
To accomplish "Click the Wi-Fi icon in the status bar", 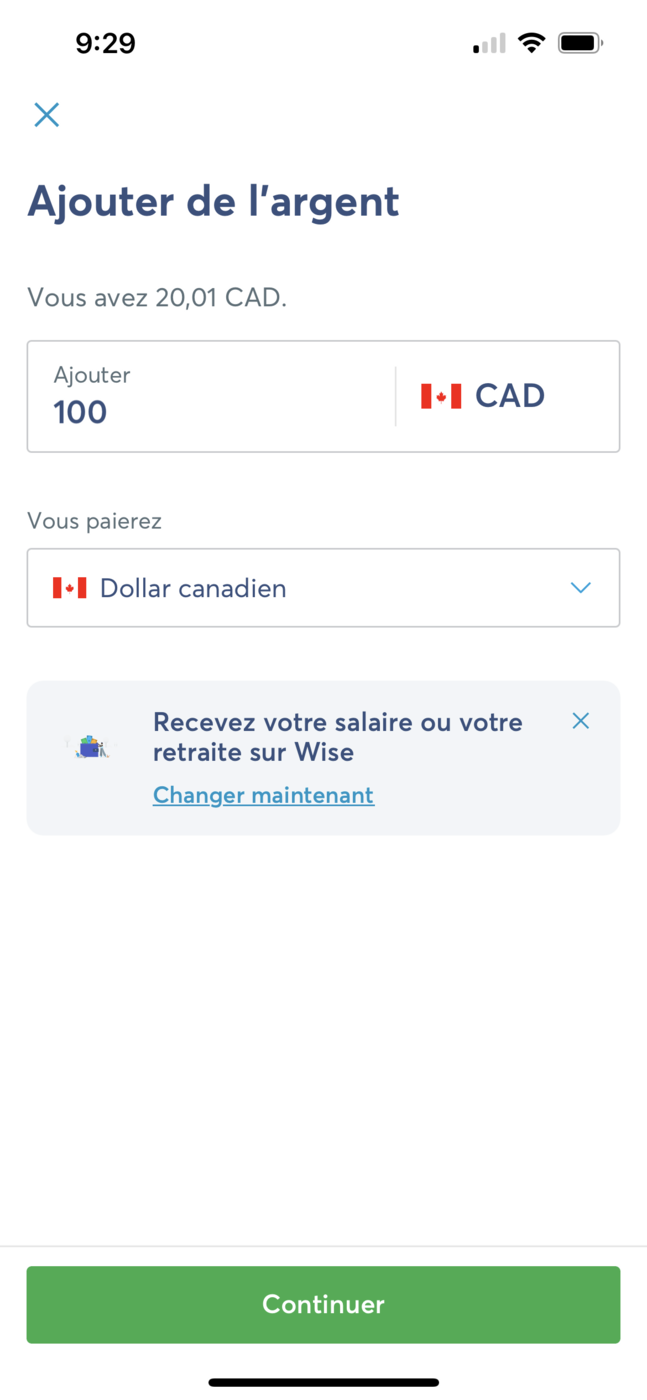I will [x=532, y=42].
